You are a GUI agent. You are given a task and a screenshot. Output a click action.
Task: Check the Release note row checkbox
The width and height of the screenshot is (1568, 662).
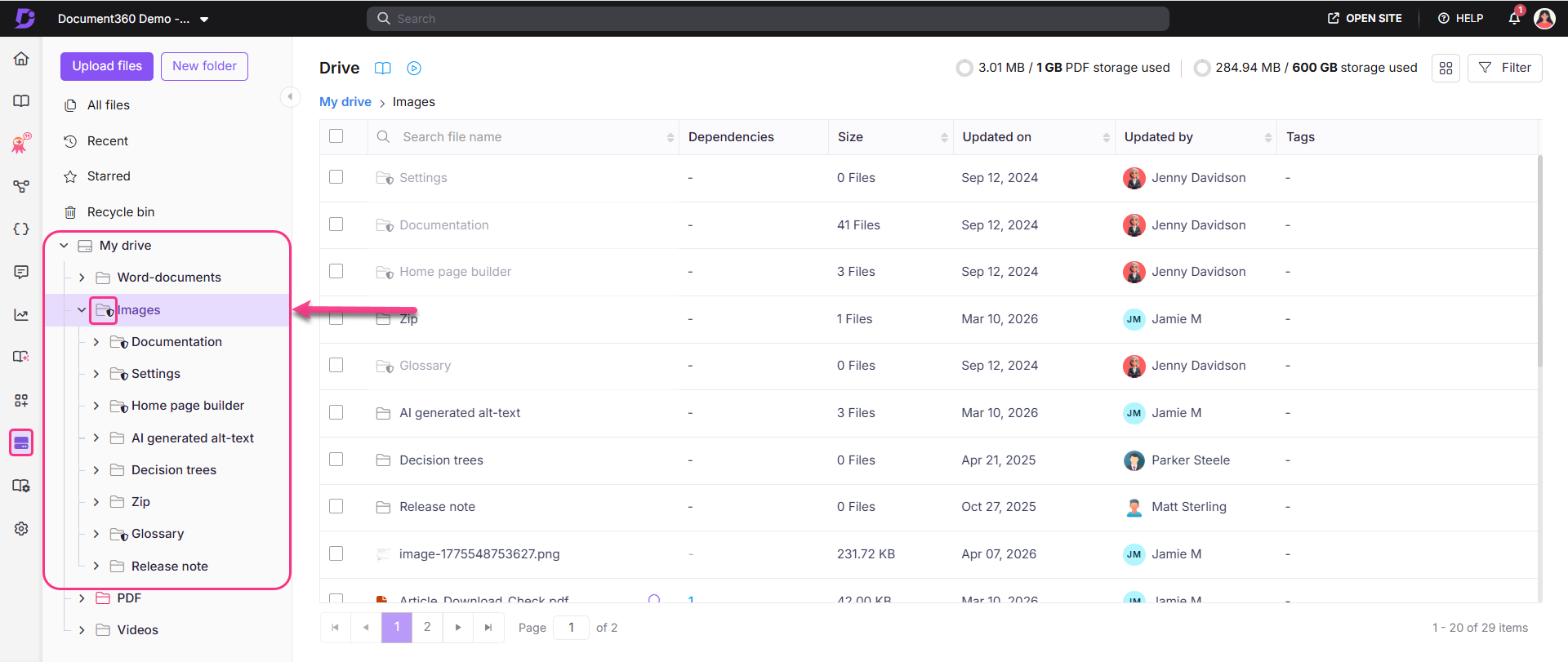click(x=336, y=506)
